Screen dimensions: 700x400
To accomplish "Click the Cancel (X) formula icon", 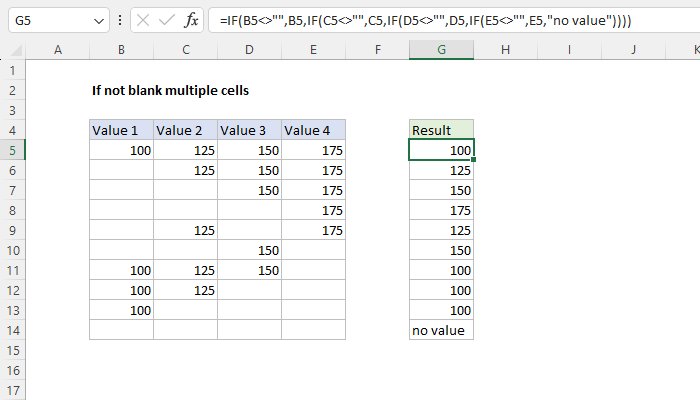I will (x=143, y=20).
